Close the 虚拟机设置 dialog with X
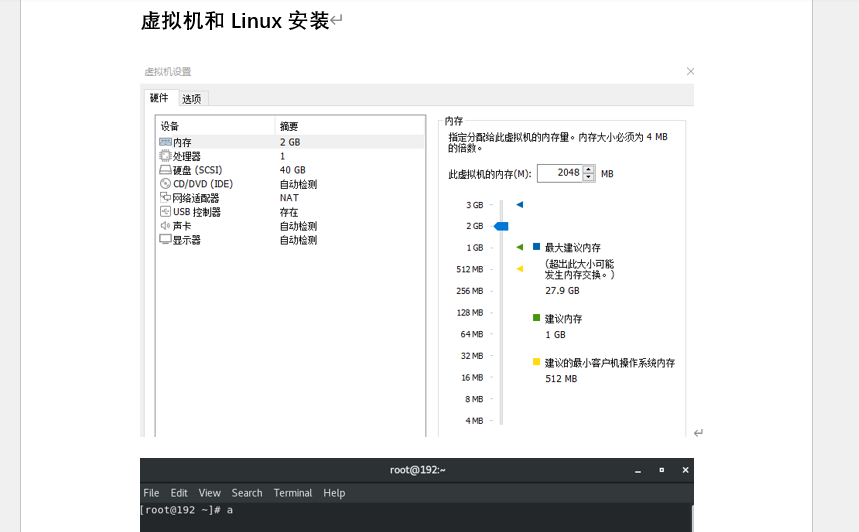Viewport: 859px width, 532px height. click(690, 71)
